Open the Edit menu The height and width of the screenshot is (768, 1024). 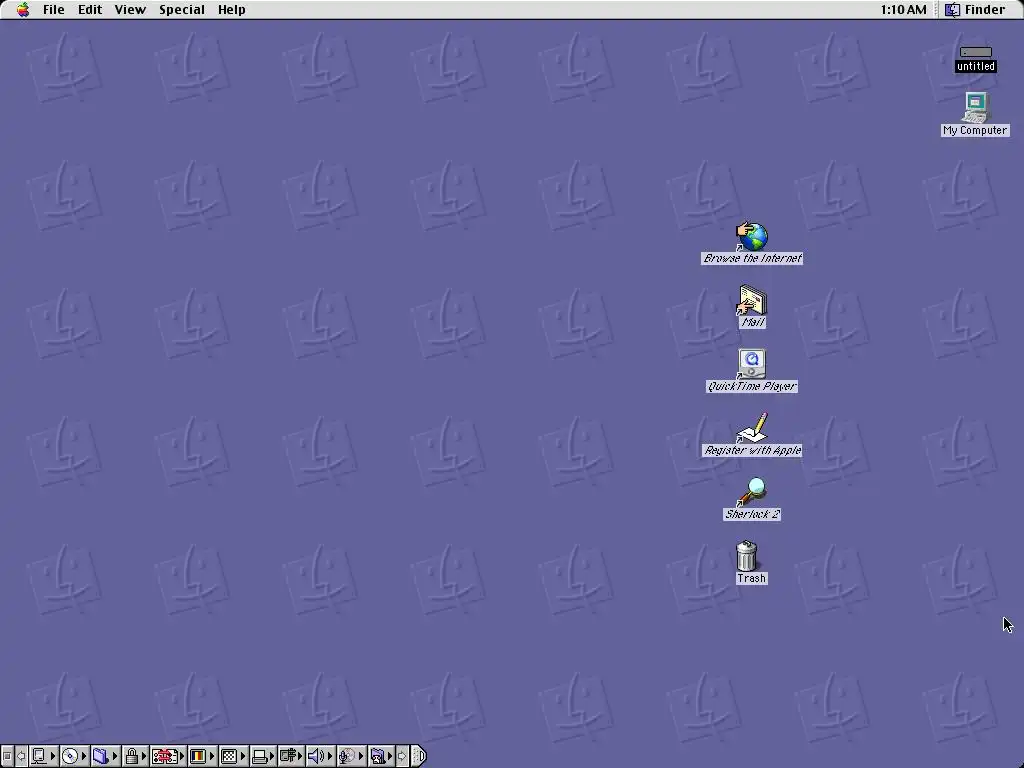click(89, 10)
